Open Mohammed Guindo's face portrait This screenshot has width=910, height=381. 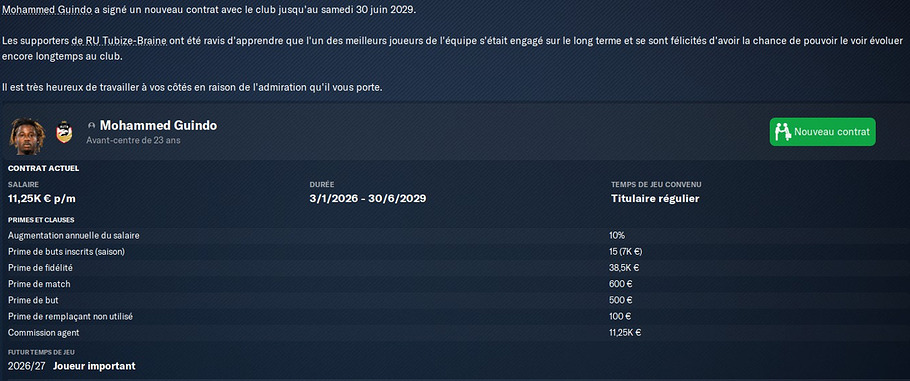coord(27,136)
